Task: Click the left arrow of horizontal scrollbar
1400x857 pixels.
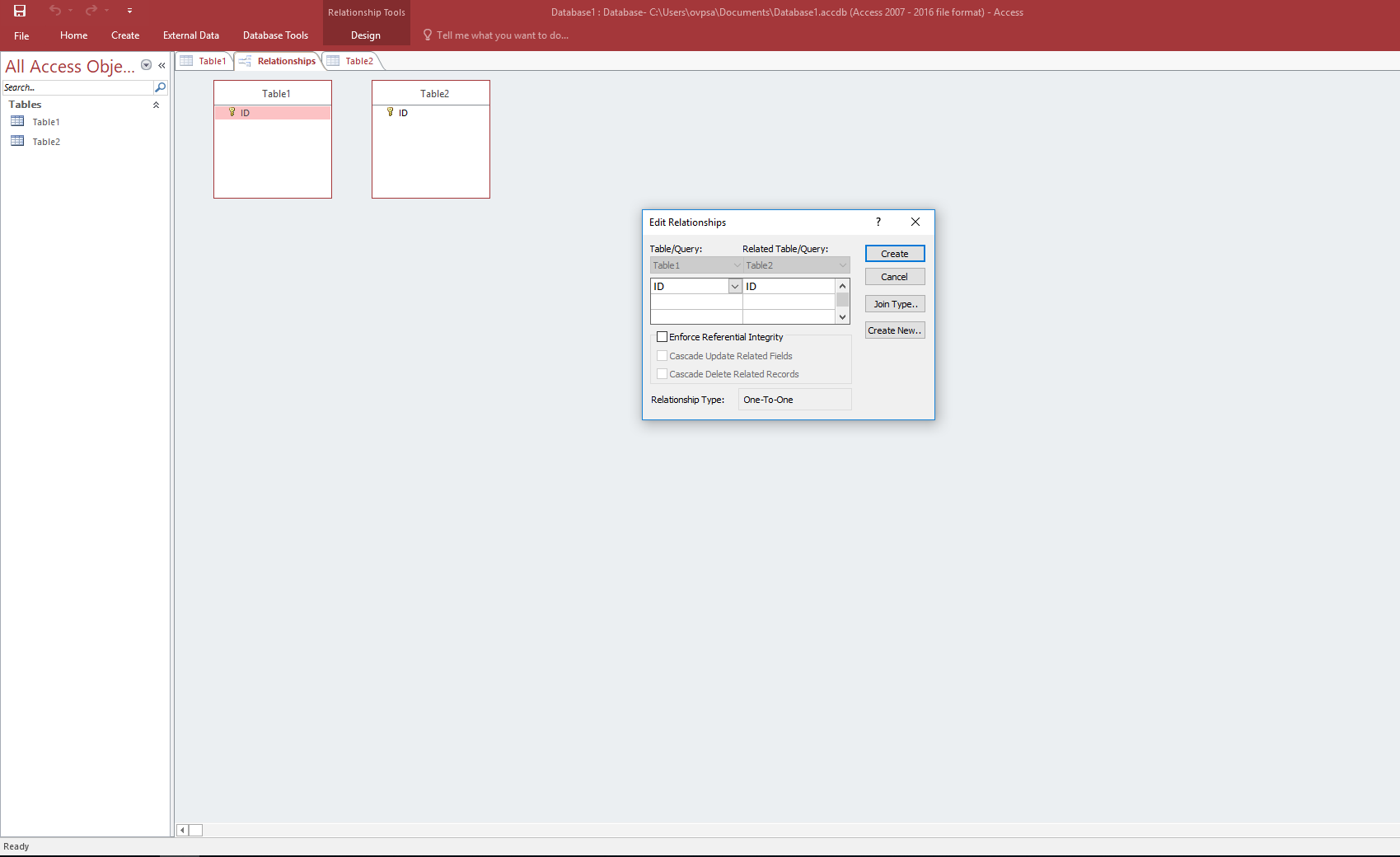Action: coord(182,830)
